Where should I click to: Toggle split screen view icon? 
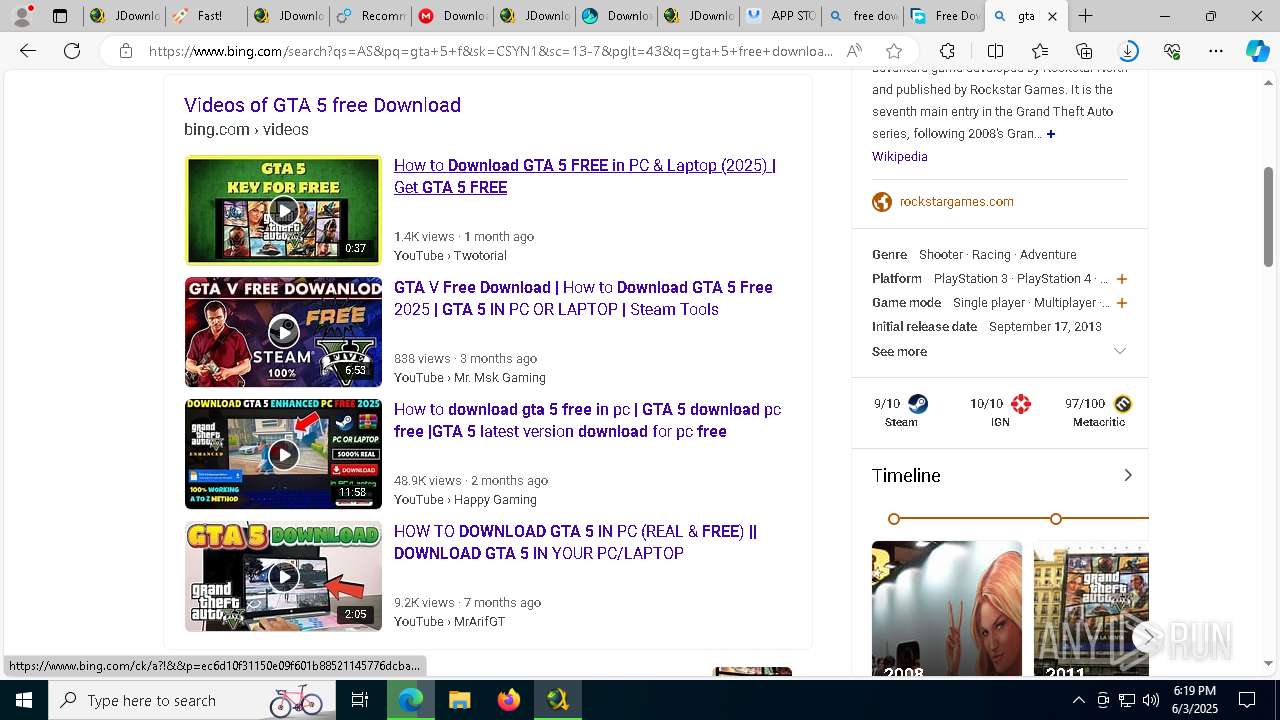coord(995,51)
